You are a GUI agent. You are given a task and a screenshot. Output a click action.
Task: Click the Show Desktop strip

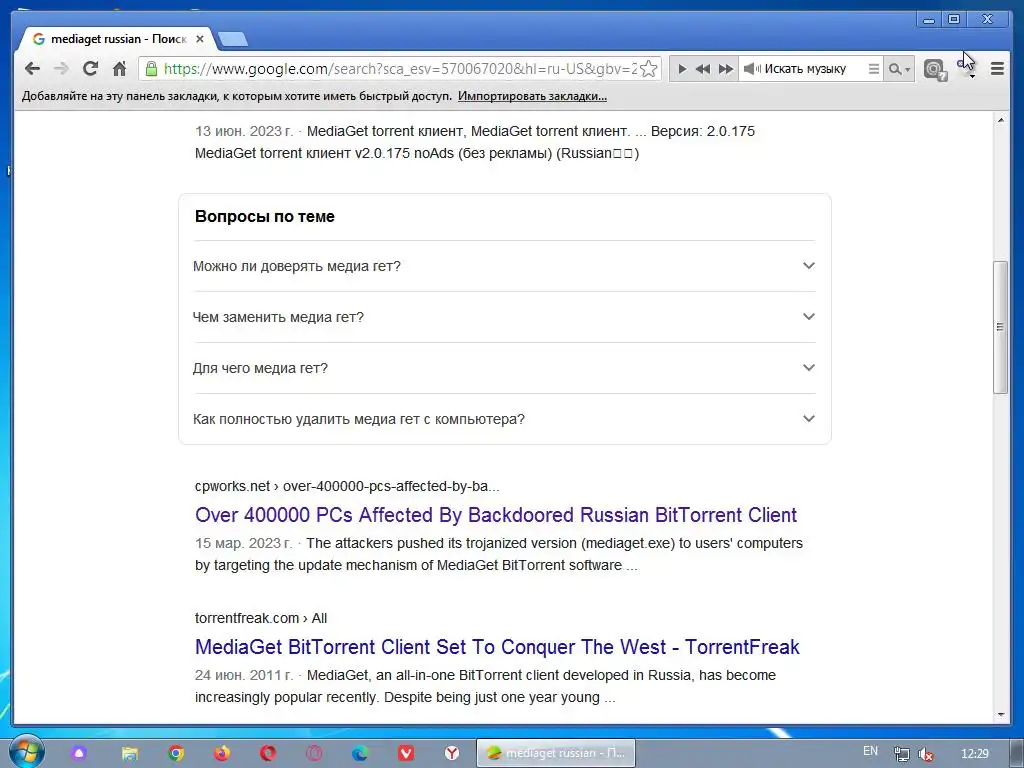tap(1017, 753)
